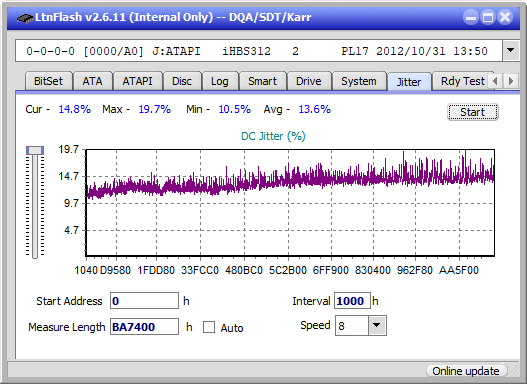Open the drive selection dropdown
Viewport: 527px width, 384px height.
point(511,51)
